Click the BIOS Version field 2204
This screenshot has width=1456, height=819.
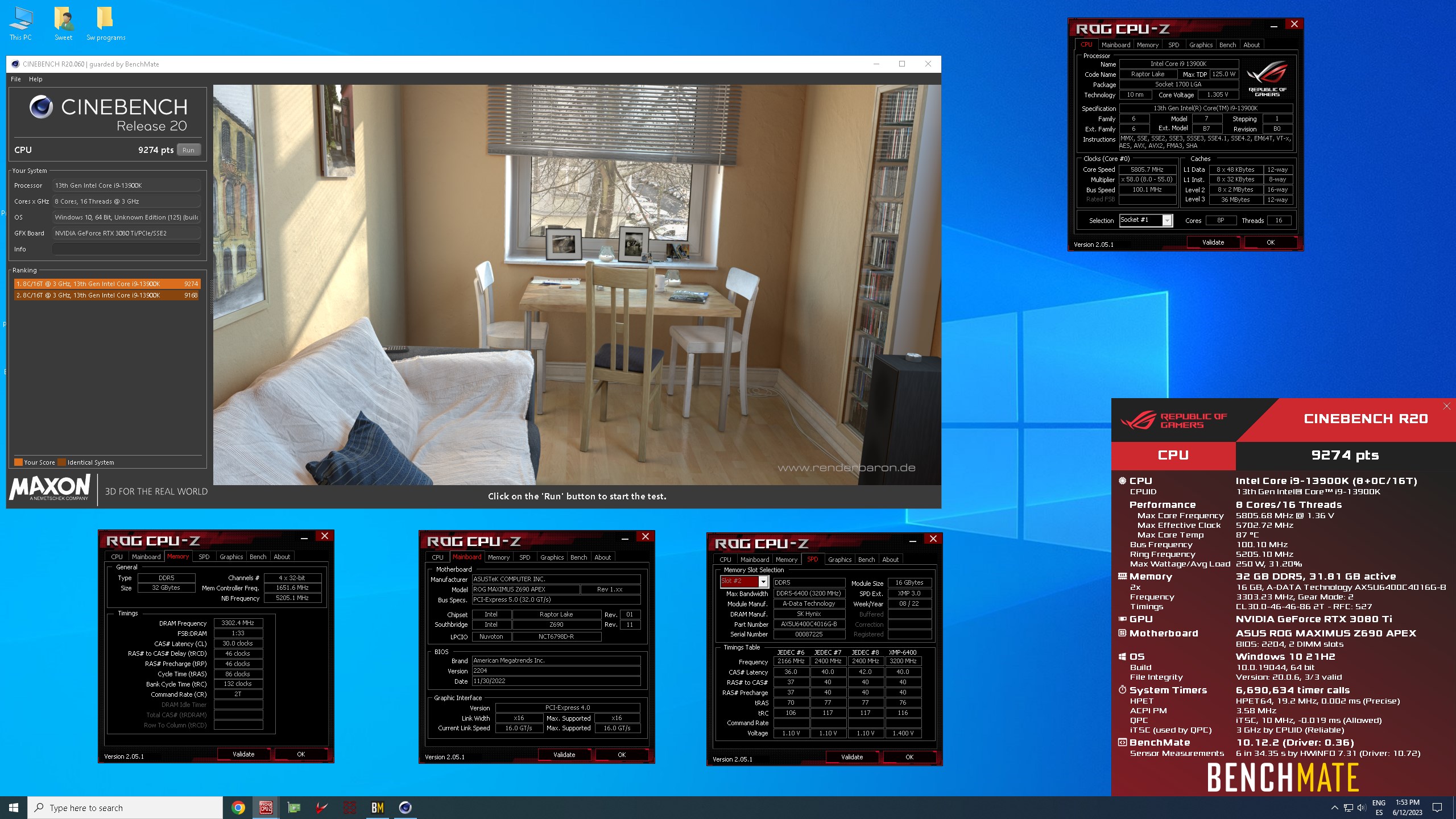tap(556, 671)
